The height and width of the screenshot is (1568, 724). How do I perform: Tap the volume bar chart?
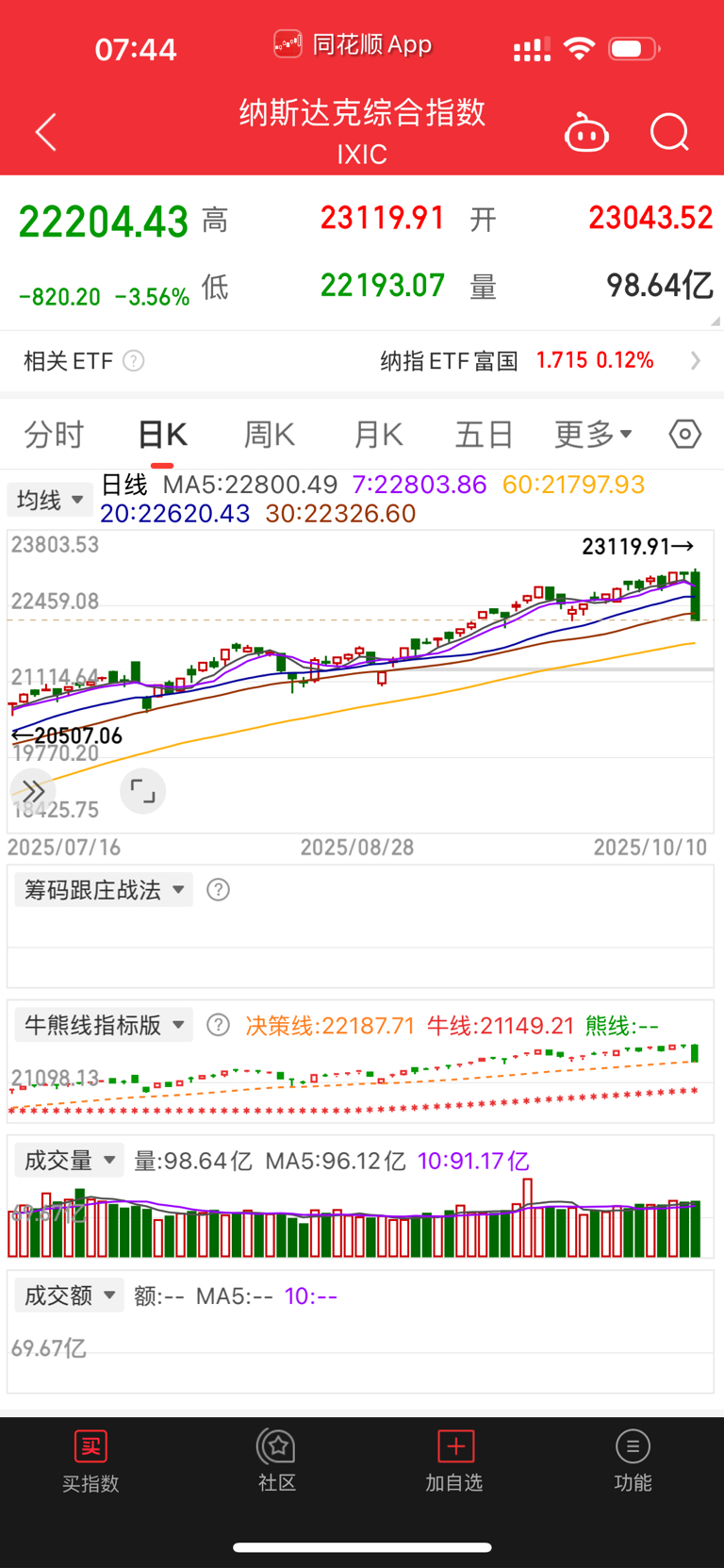(360, 1217)
